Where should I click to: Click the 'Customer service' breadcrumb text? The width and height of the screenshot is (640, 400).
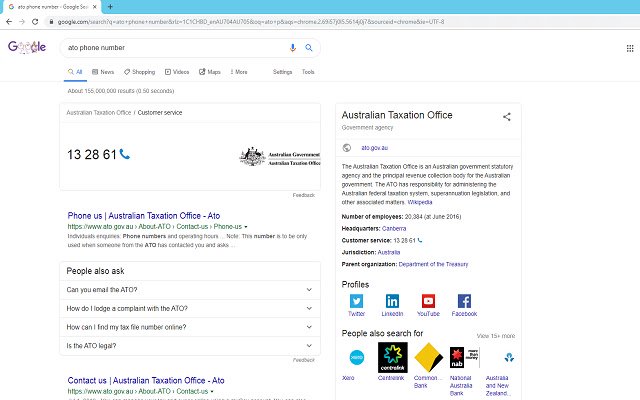click(160, 113)
